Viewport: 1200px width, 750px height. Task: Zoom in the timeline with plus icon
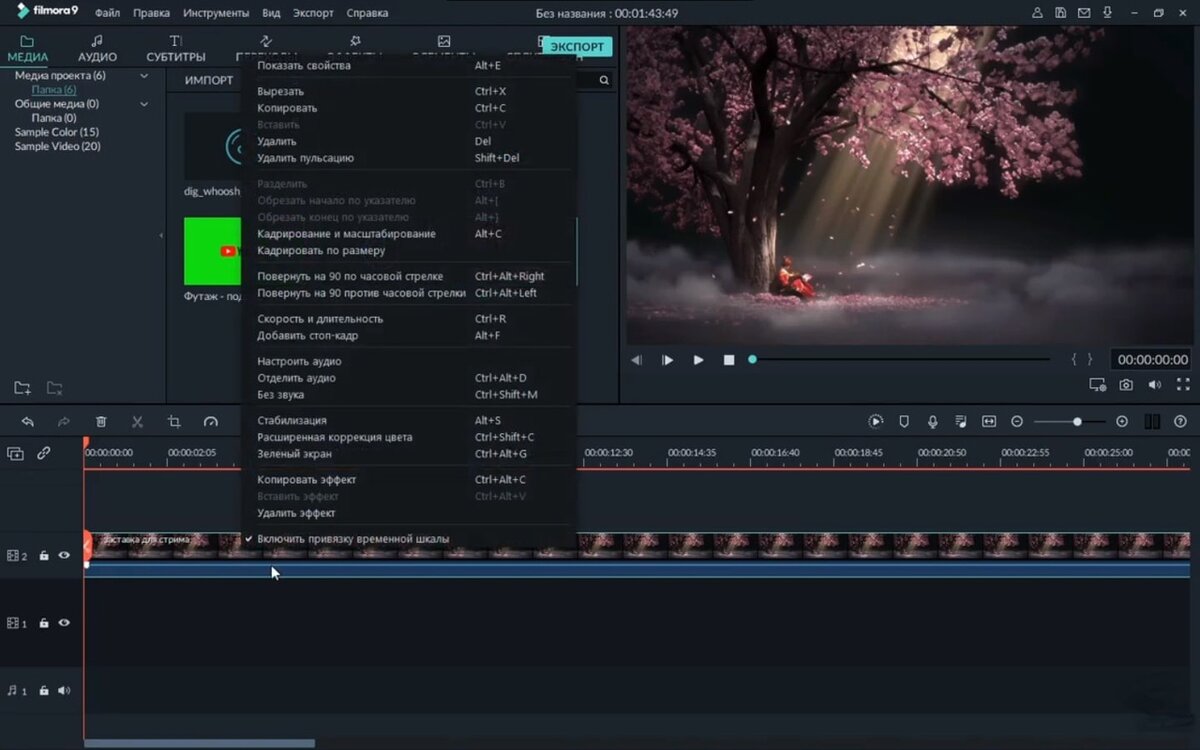point(1122,422)
